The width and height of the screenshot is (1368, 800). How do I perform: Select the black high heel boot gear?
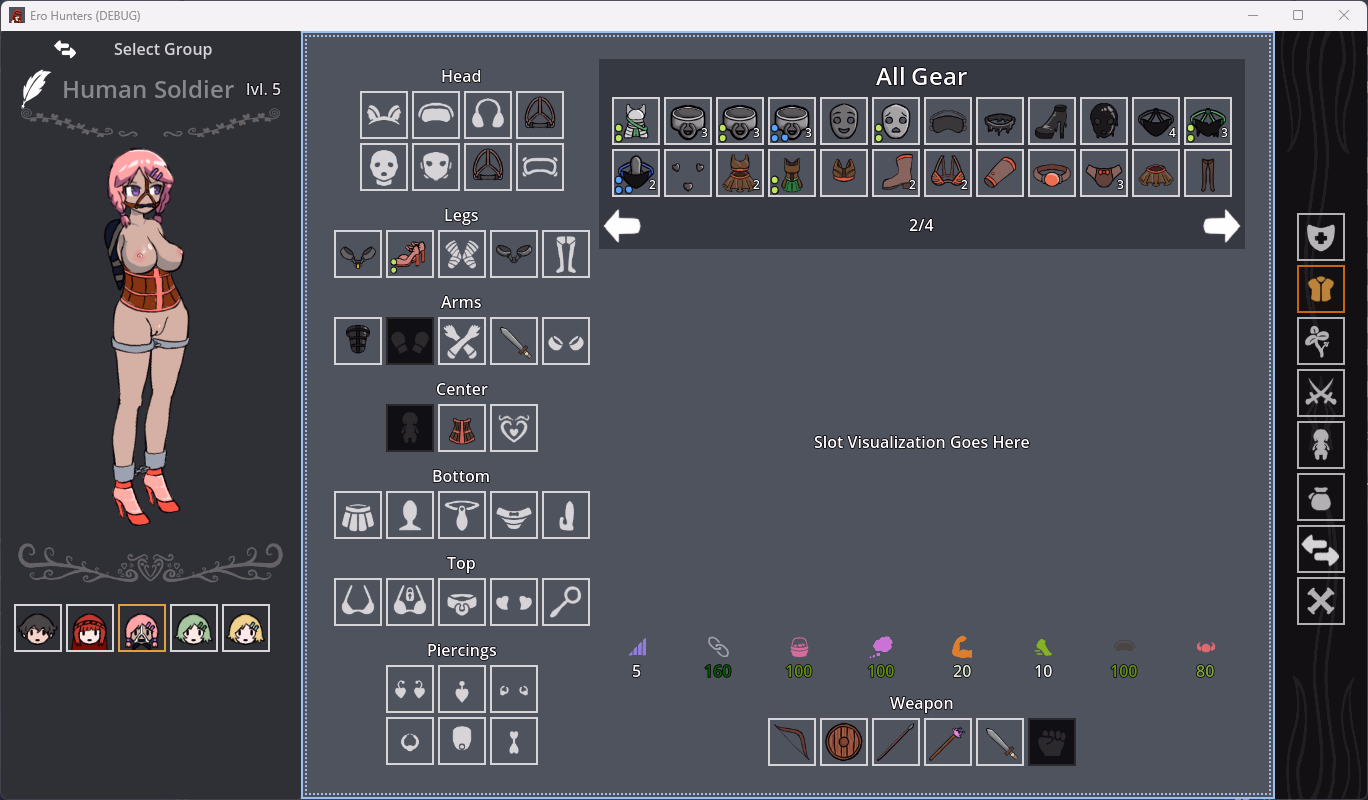pos(1052,121)
